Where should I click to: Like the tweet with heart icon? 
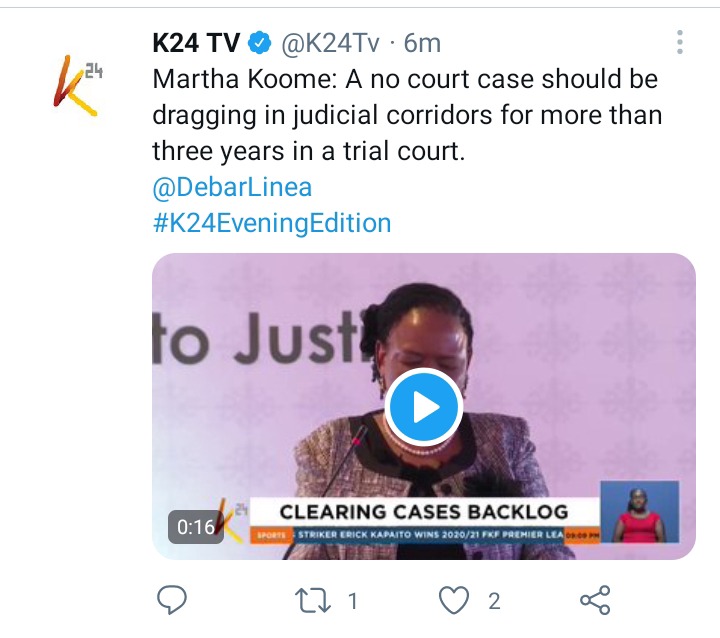pyautogui.click(x=454, y=600)
